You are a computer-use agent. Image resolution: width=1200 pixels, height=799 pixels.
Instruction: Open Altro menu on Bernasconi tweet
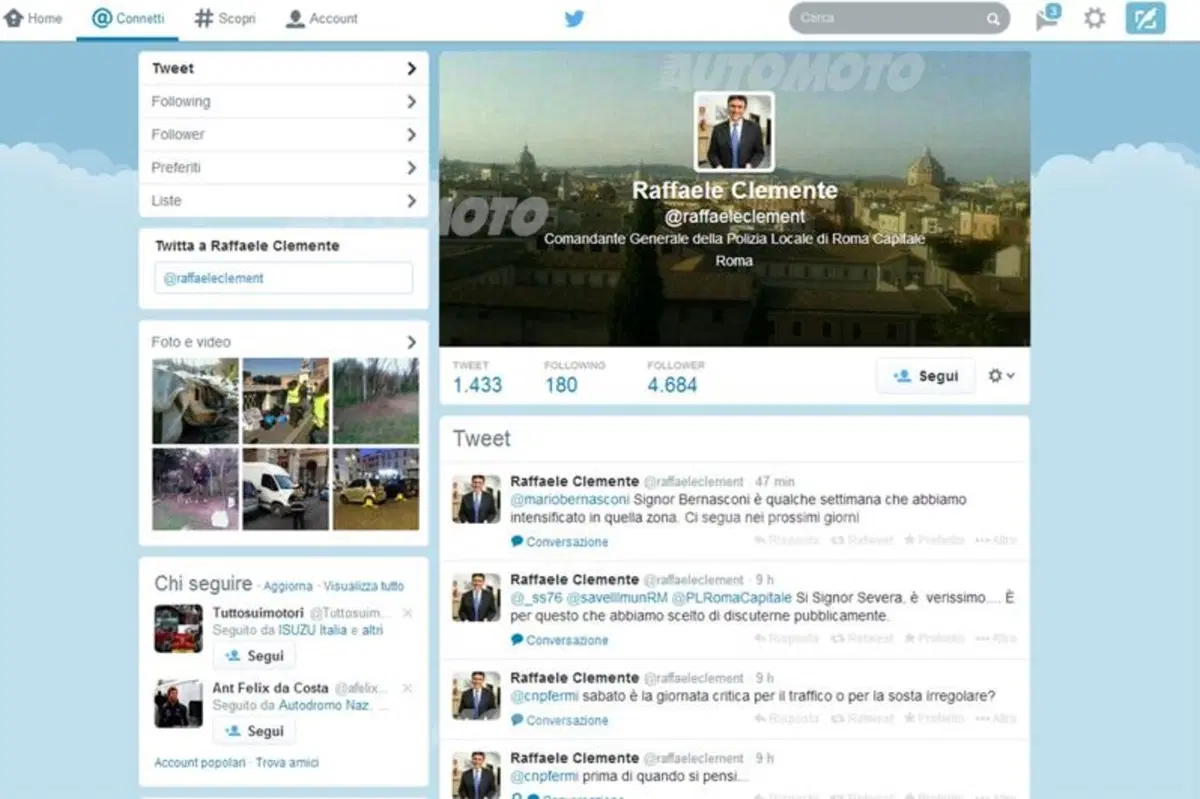(996, 540)
